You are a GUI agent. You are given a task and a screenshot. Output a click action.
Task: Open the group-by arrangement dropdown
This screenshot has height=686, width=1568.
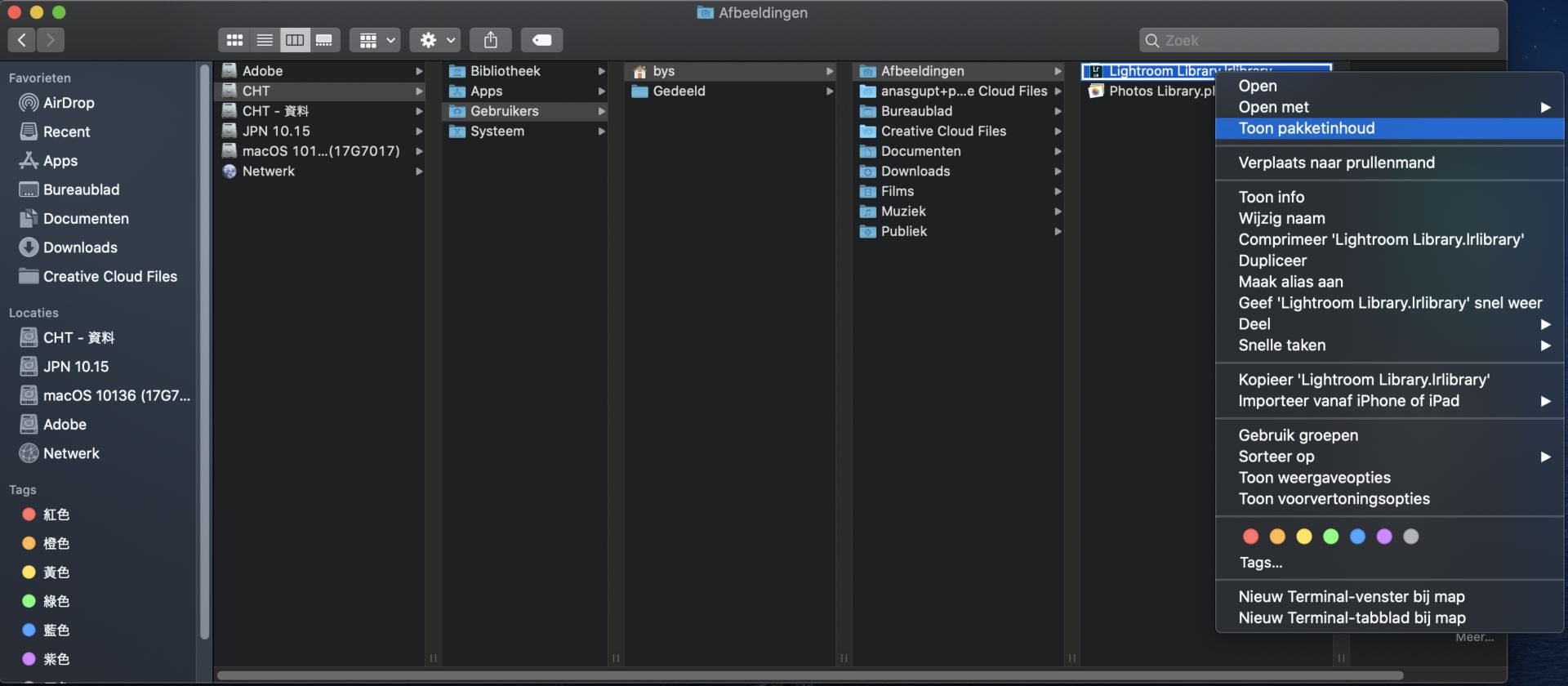[x=375, y=39]
